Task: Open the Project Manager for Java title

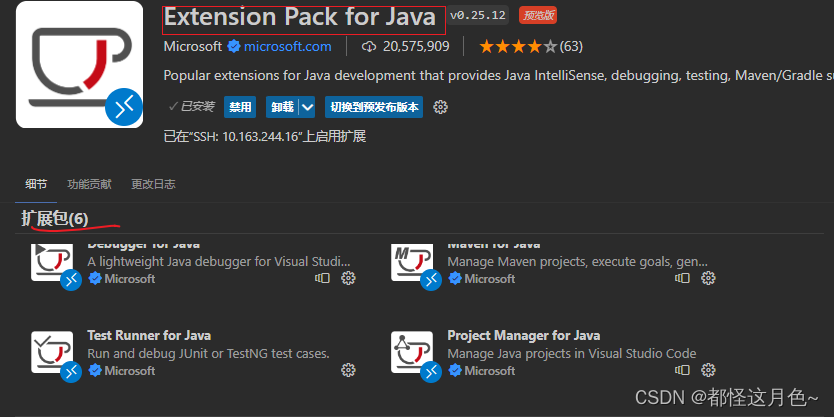Action: pyautogui.click(x=524, y=336)
